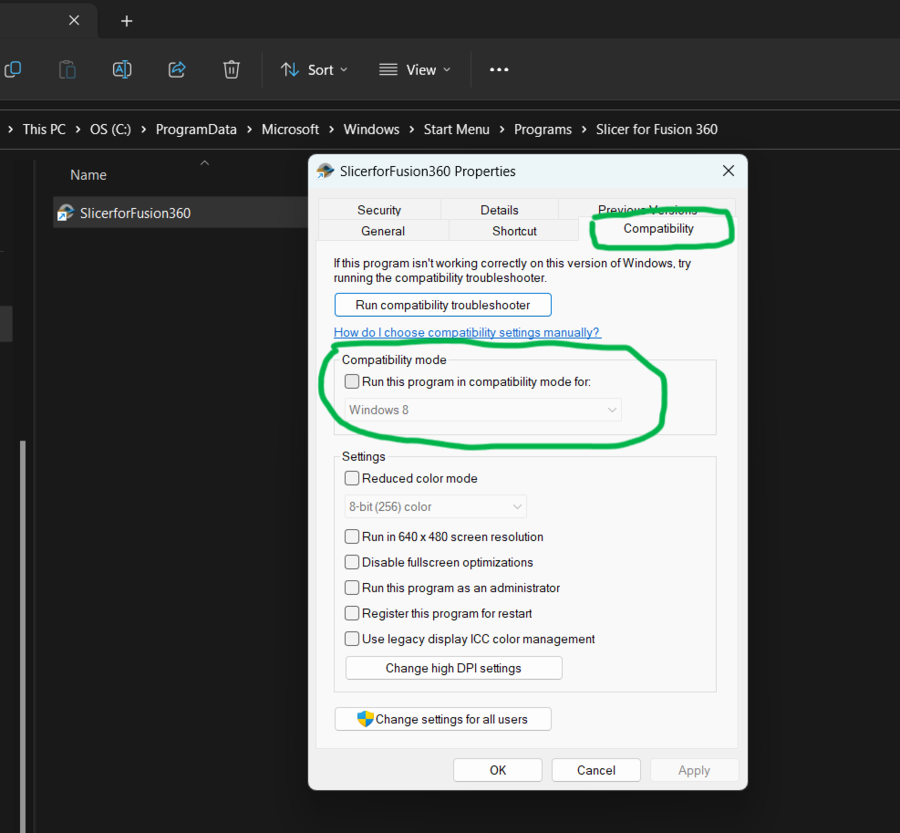The width and height of the screenshot is (900, 833).
Task: Click the Paste icon in Explorer toolbar
Action: coord(67,69)
